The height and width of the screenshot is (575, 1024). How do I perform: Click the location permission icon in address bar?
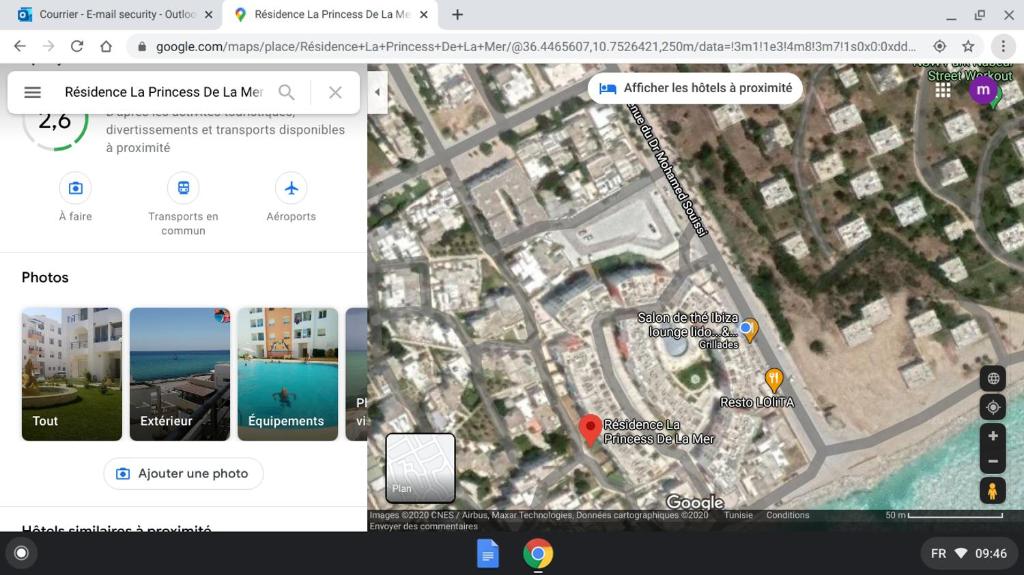pos(939,46)
